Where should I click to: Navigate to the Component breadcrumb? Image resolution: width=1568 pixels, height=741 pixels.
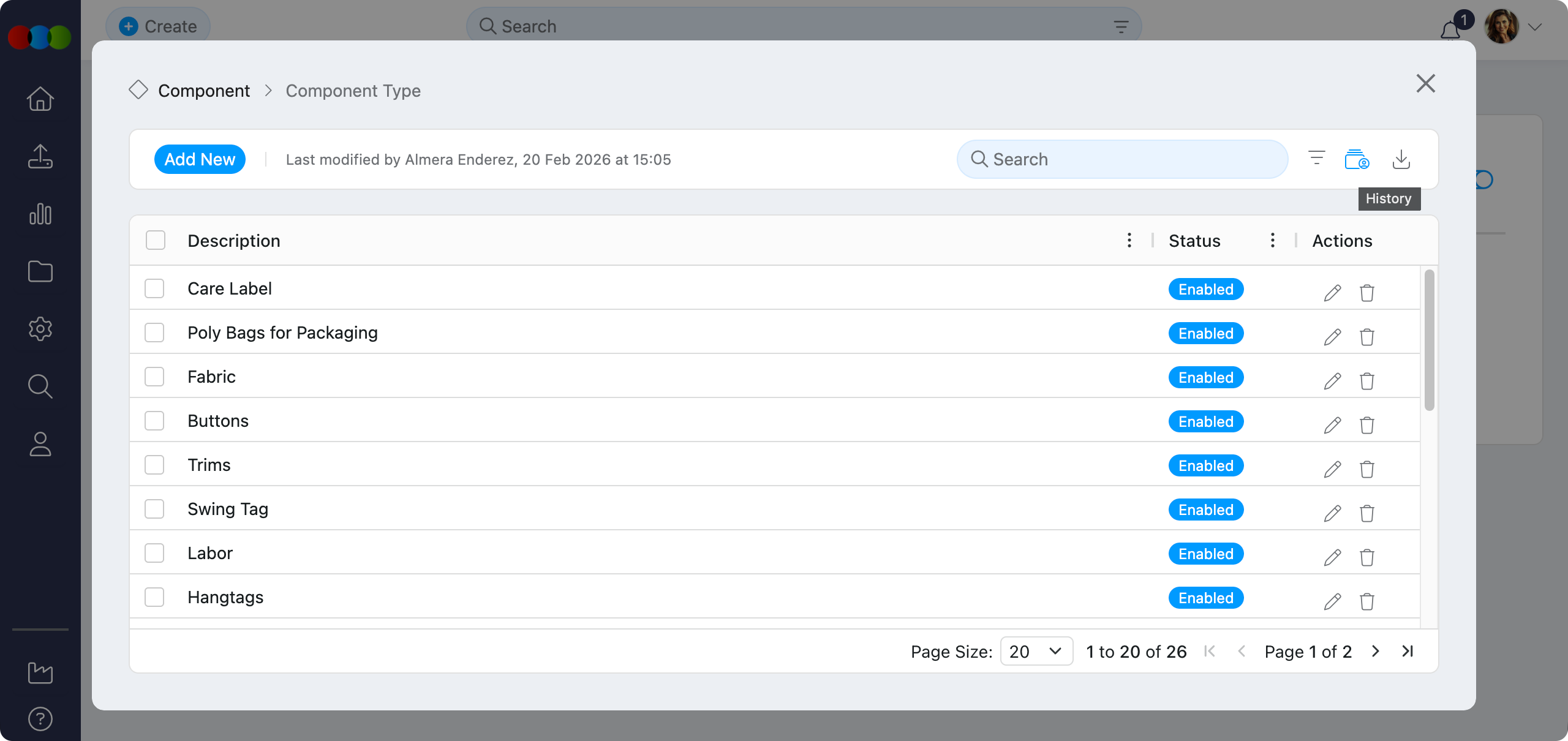click(x=203, y=91)
